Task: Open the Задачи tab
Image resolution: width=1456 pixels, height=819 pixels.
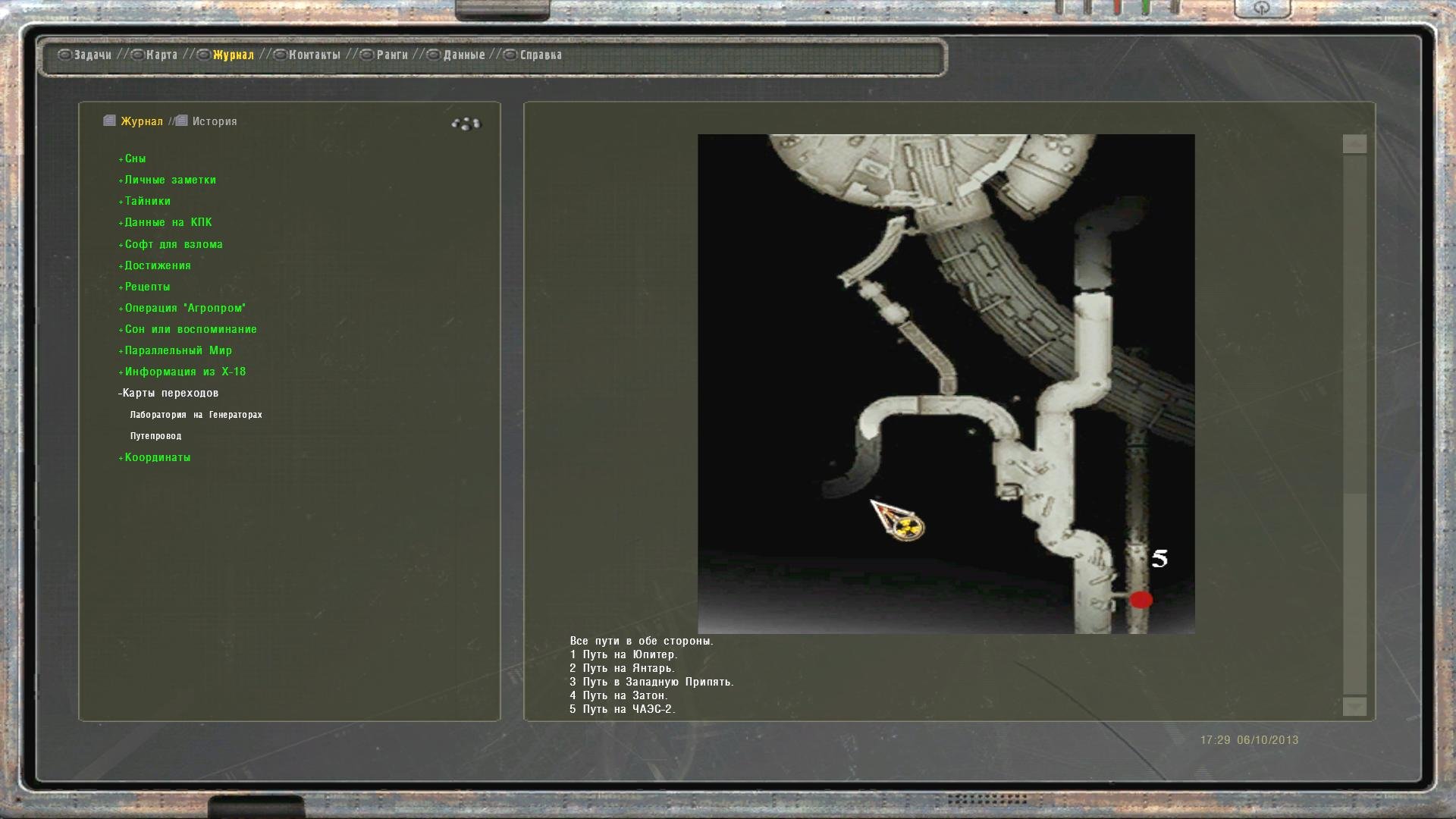Action: click(x=92, y=55)
